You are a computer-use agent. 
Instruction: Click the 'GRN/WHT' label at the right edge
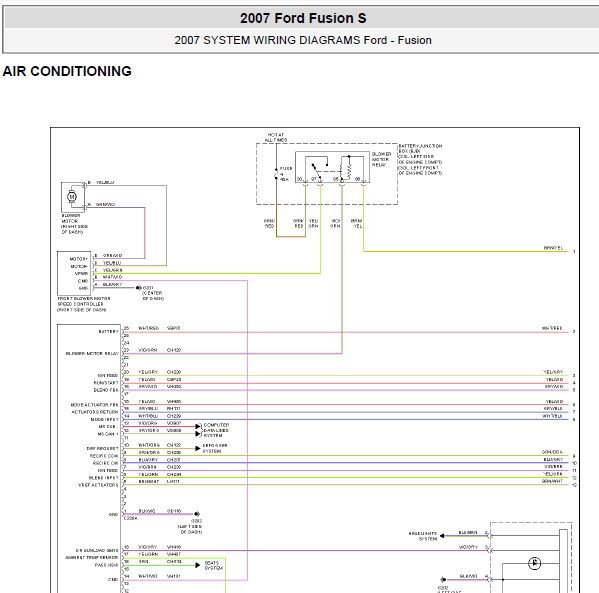(x=552, y=481)
